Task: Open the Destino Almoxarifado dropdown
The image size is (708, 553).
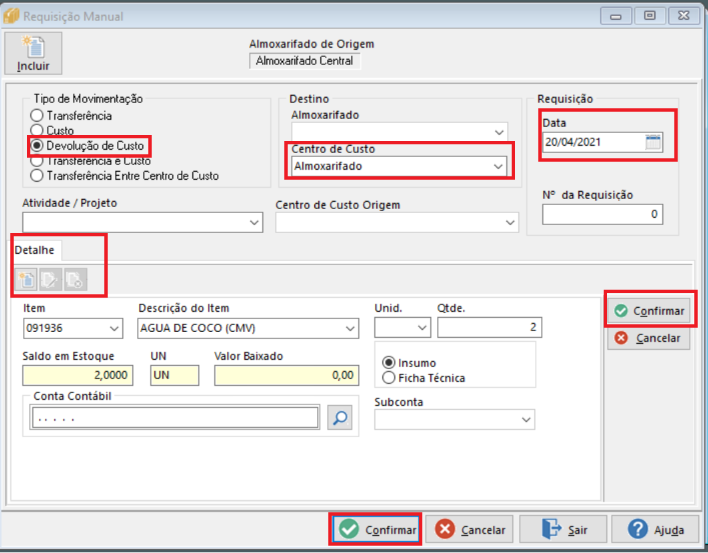Action: 499,132
